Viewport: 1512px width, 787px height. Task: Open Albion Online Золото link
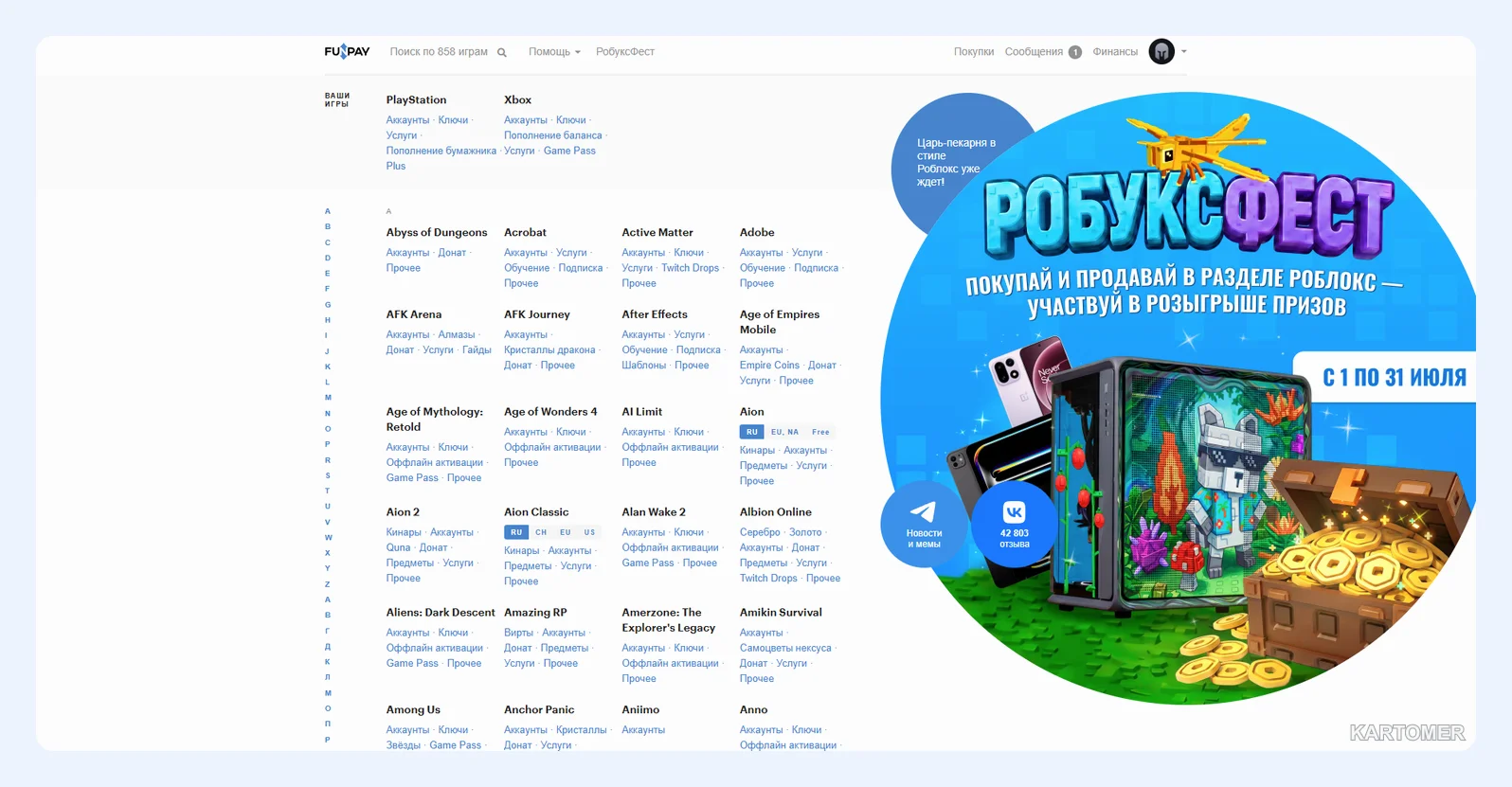coord(805,532)
